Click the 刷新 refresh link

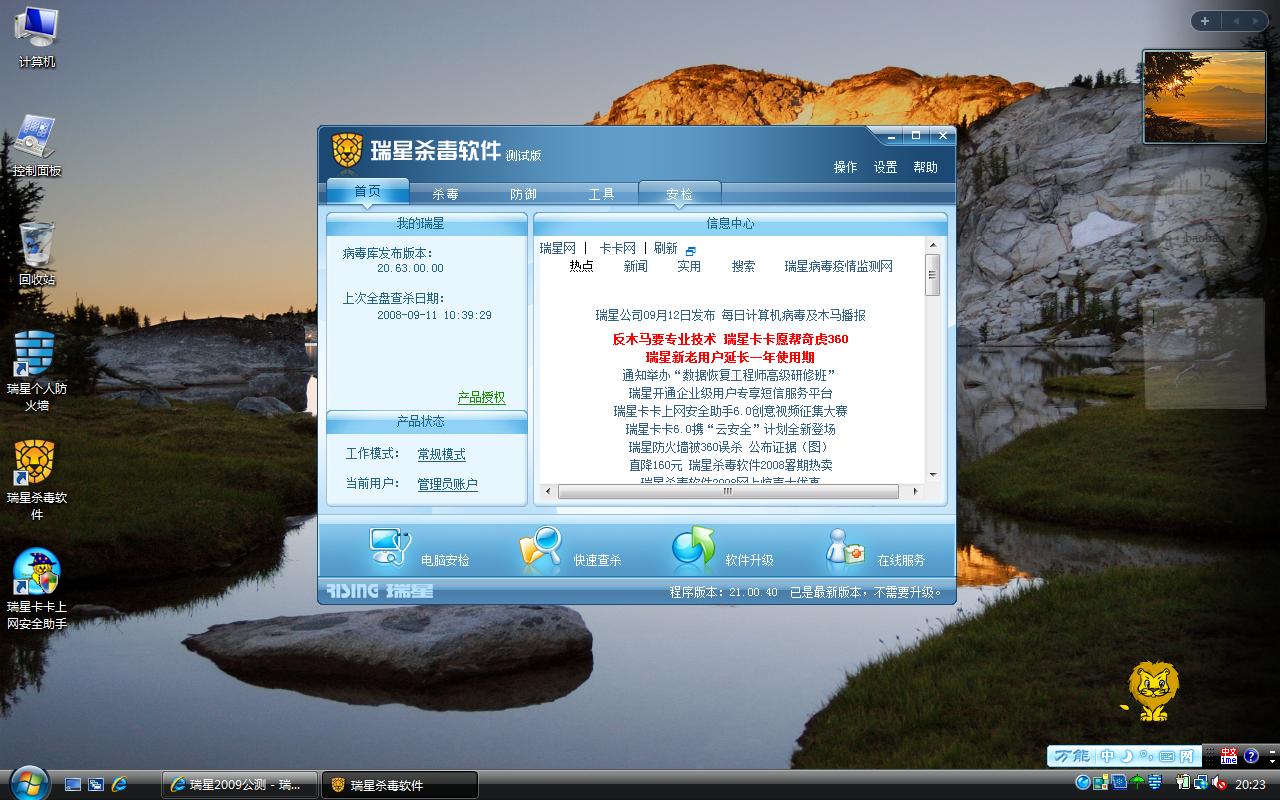[x=665, y=248]
